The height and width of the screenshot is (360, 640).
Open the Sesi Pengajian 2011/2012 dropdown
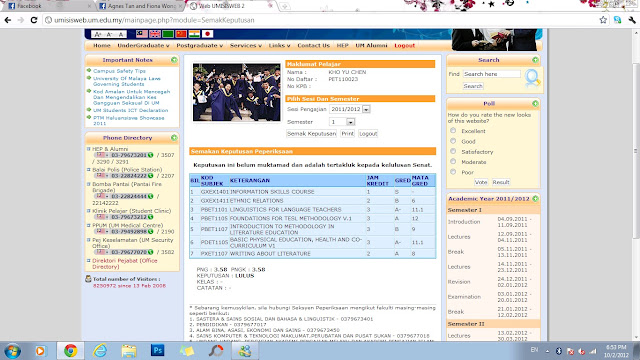(350, 109)
